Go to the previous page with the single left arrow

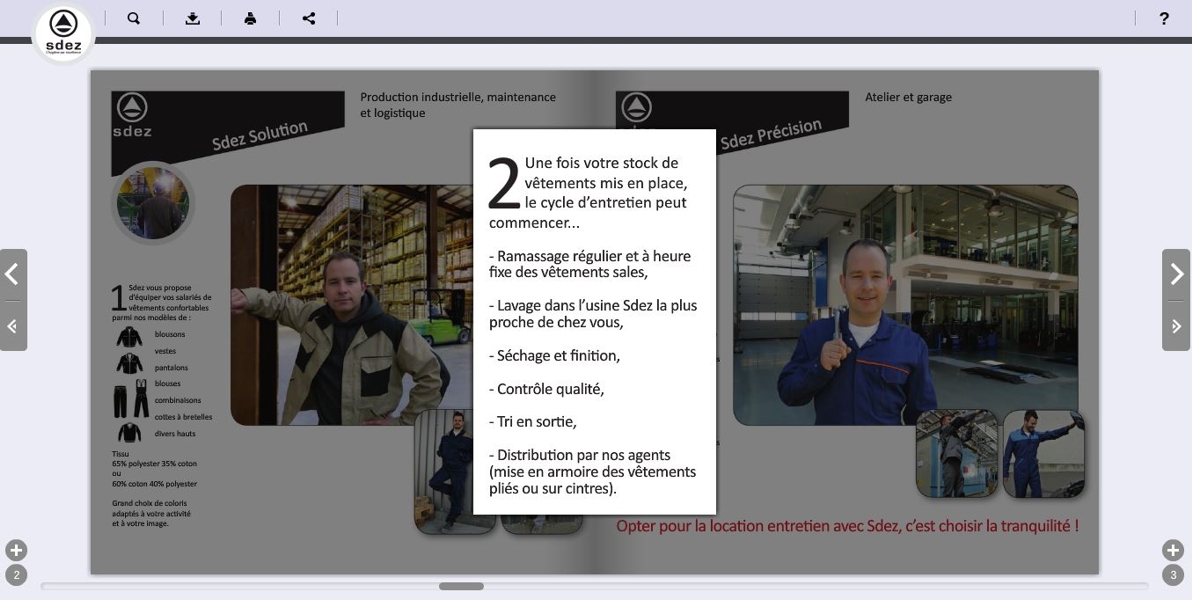click(x=12, y=274)
